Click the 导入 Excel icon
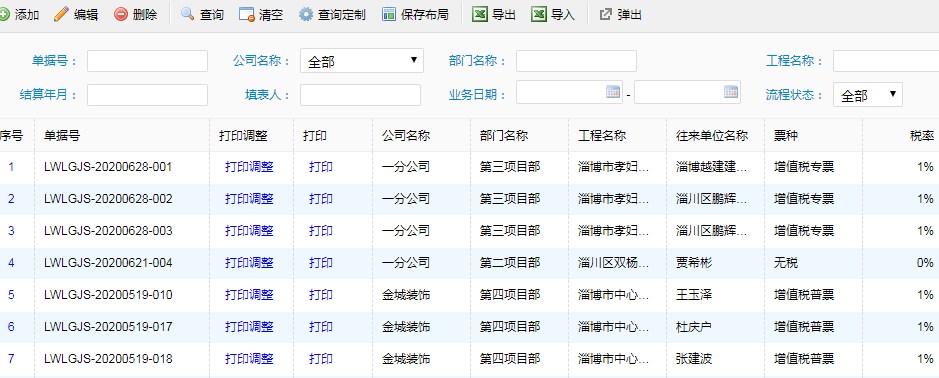Screen dimensions: 939x378 [538, 14]
